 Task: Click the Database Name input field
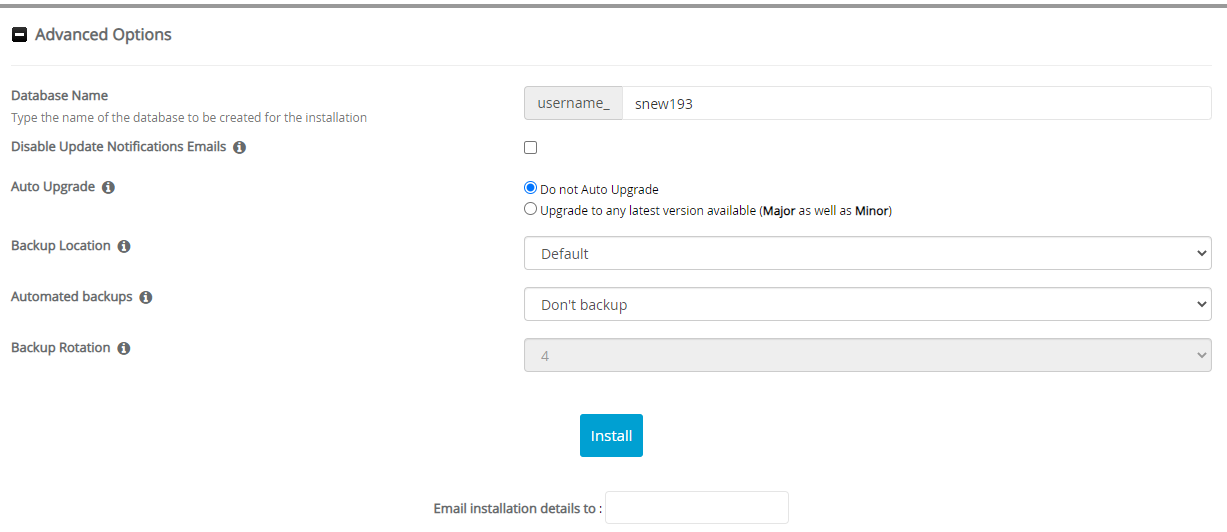pyautogui.click(x=915, y=103)
